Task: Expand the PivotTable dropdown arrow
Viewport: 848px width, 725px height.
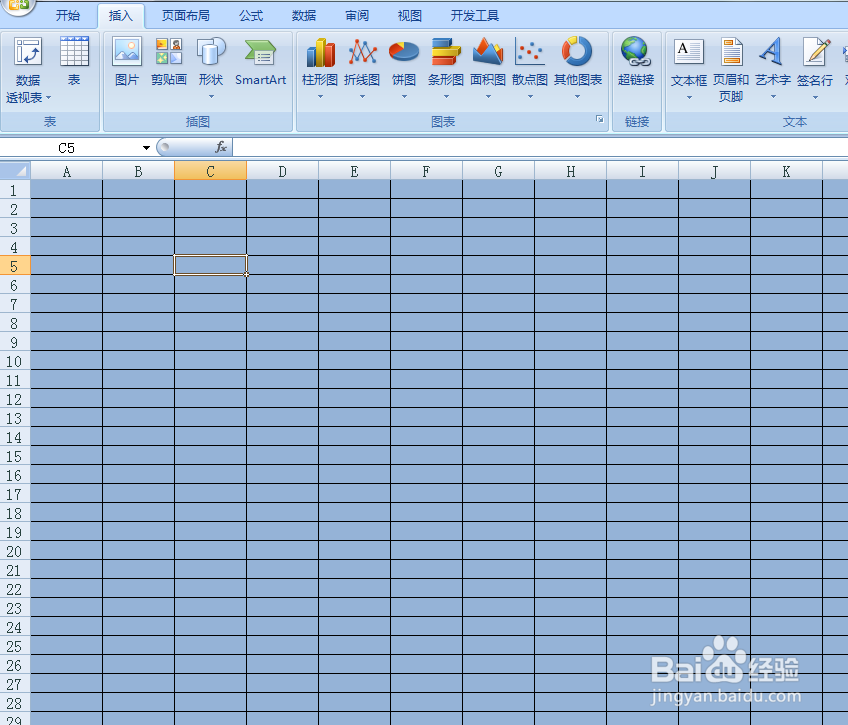Action: tap(48, 98)
